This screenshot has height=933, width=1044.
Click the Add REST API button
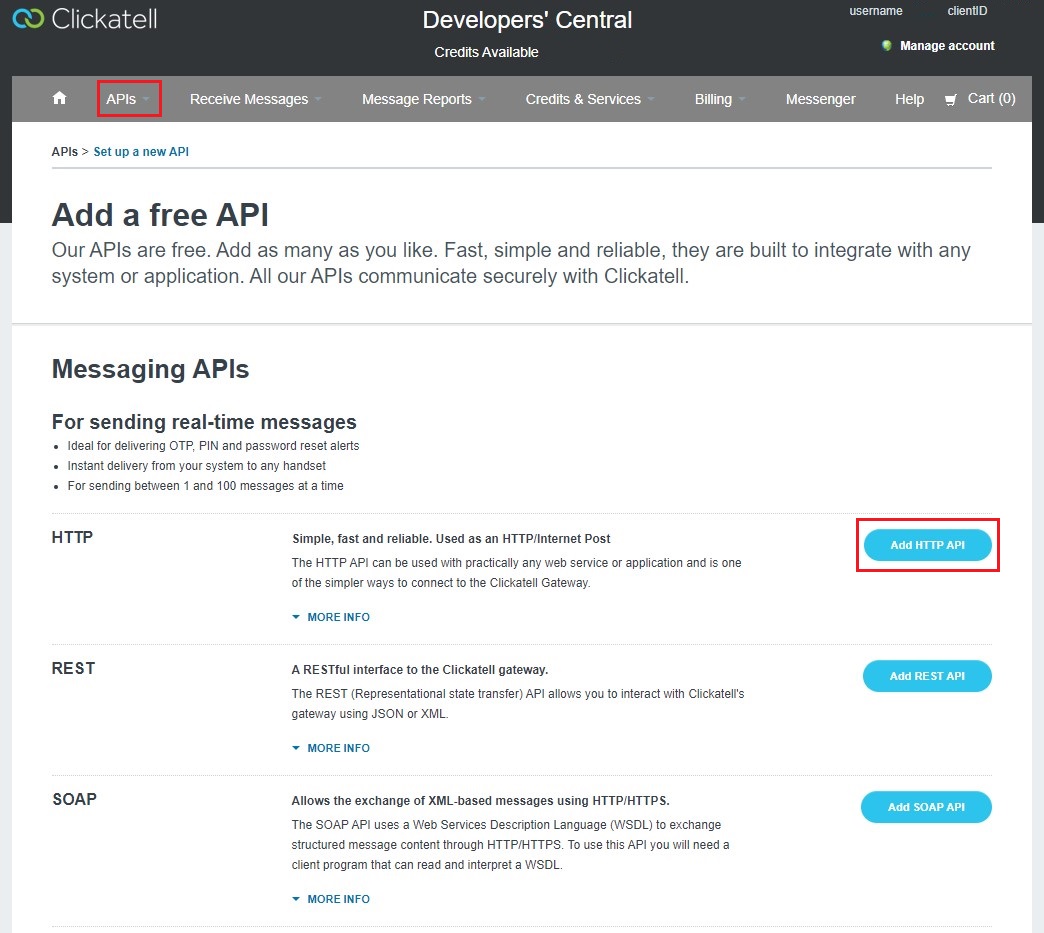pos(927,676)
